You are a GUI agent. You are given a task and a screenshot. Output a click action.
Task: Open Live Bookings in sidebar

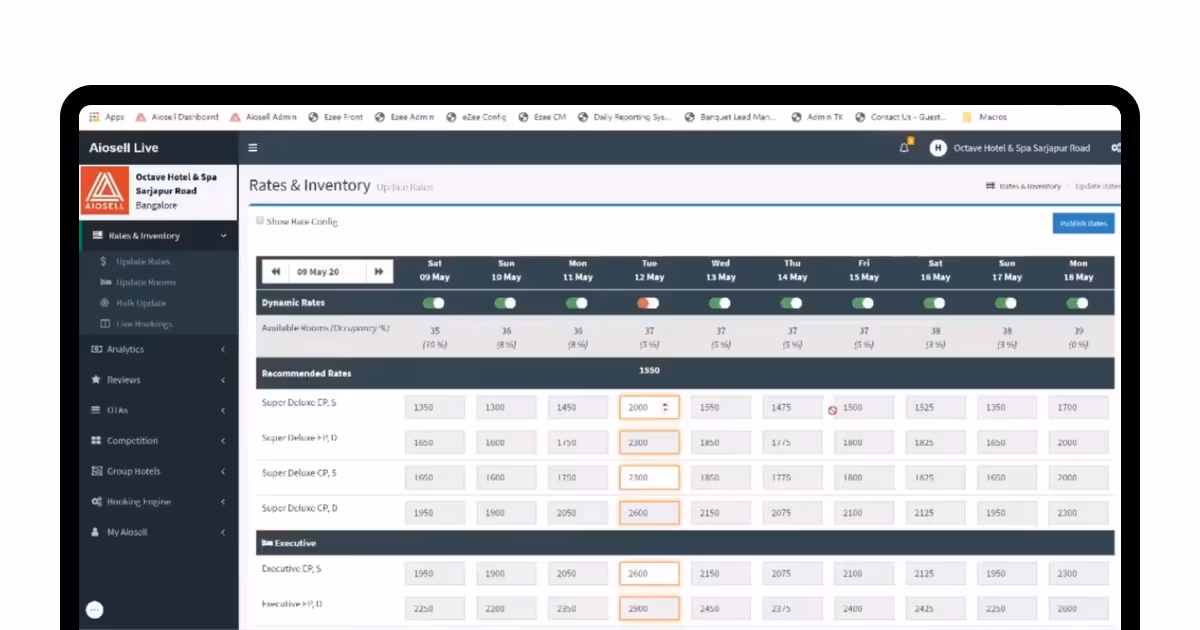143,324
